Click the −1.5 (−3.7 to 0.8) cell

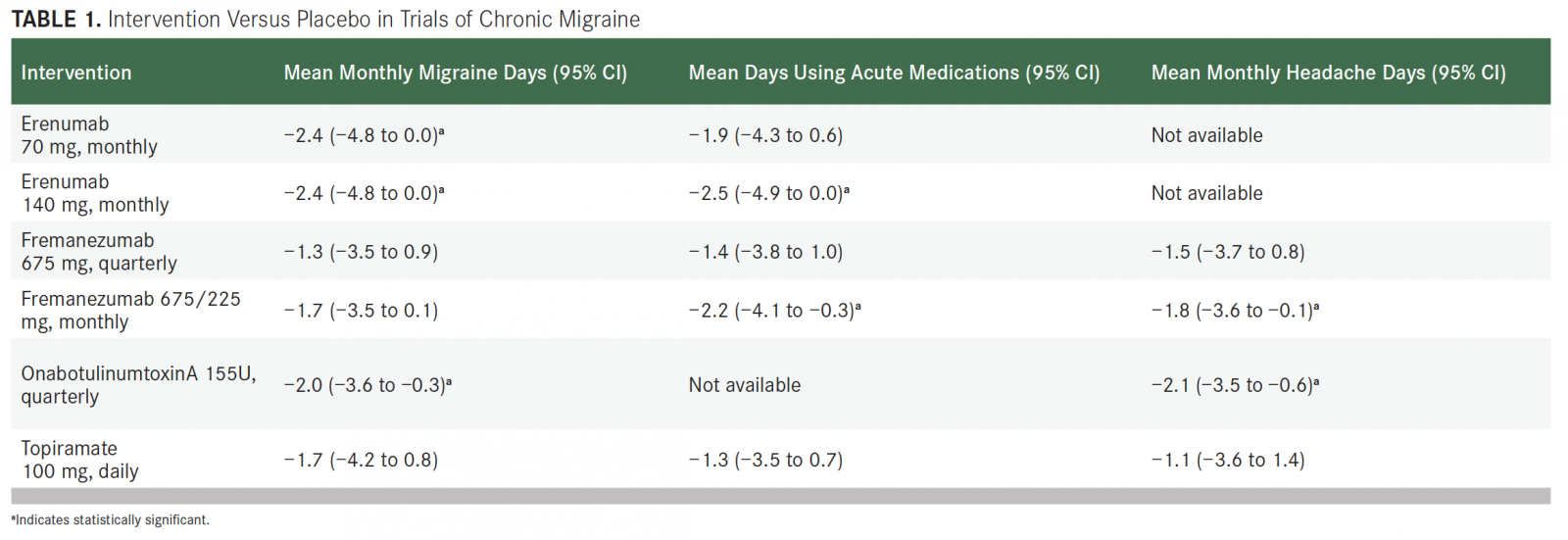[1228, 252]
